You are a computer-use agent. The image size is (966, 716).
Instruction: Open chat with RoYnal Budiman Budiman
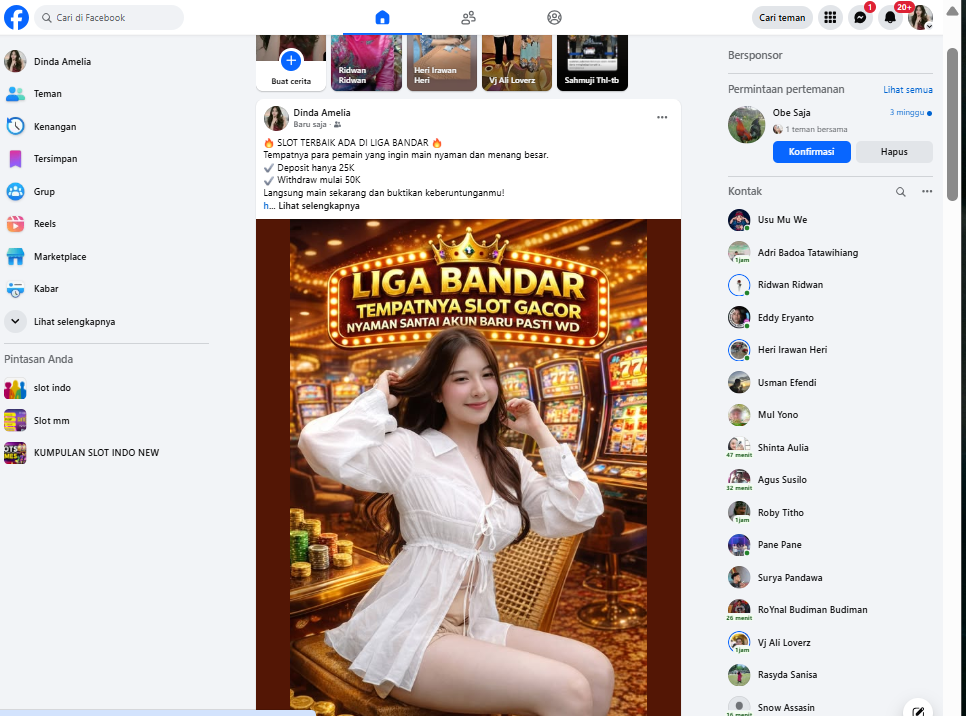pyautogui.click(x=830, y=609)
